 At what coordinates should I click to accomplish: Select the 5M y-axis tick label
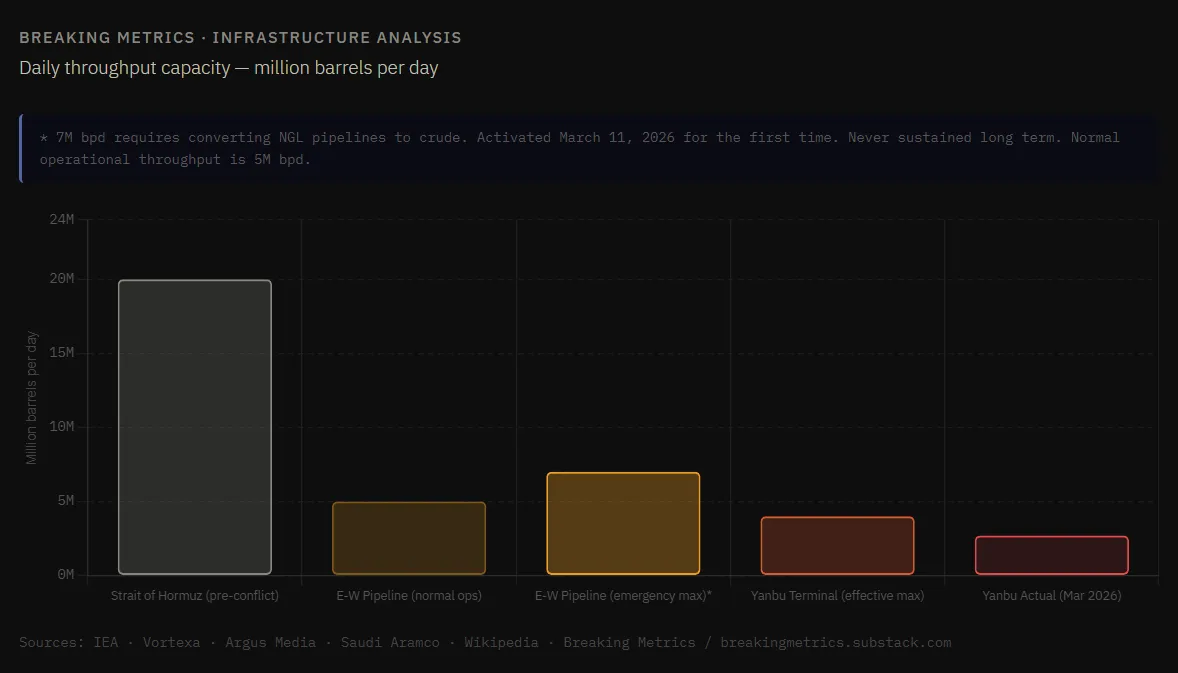tap(64, 500)
